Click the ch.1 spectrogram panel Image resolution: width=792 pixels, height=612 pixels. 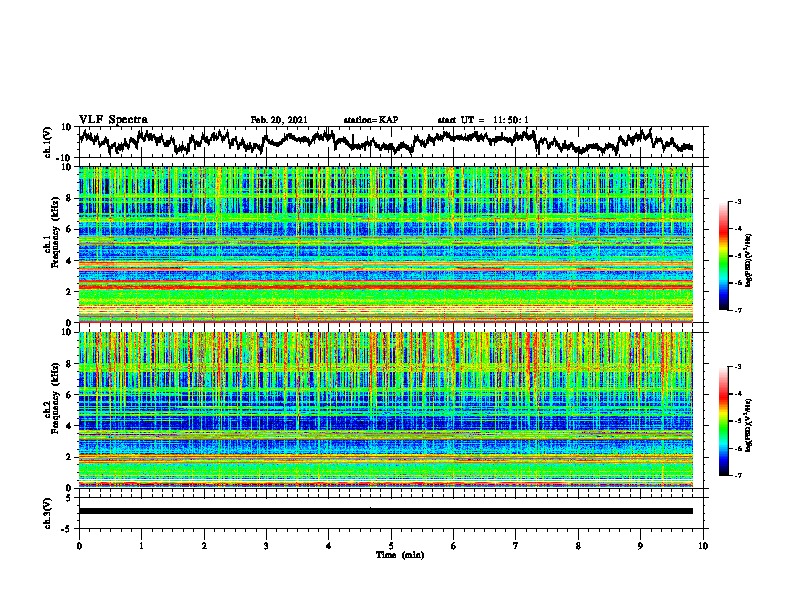click(386, 244)
